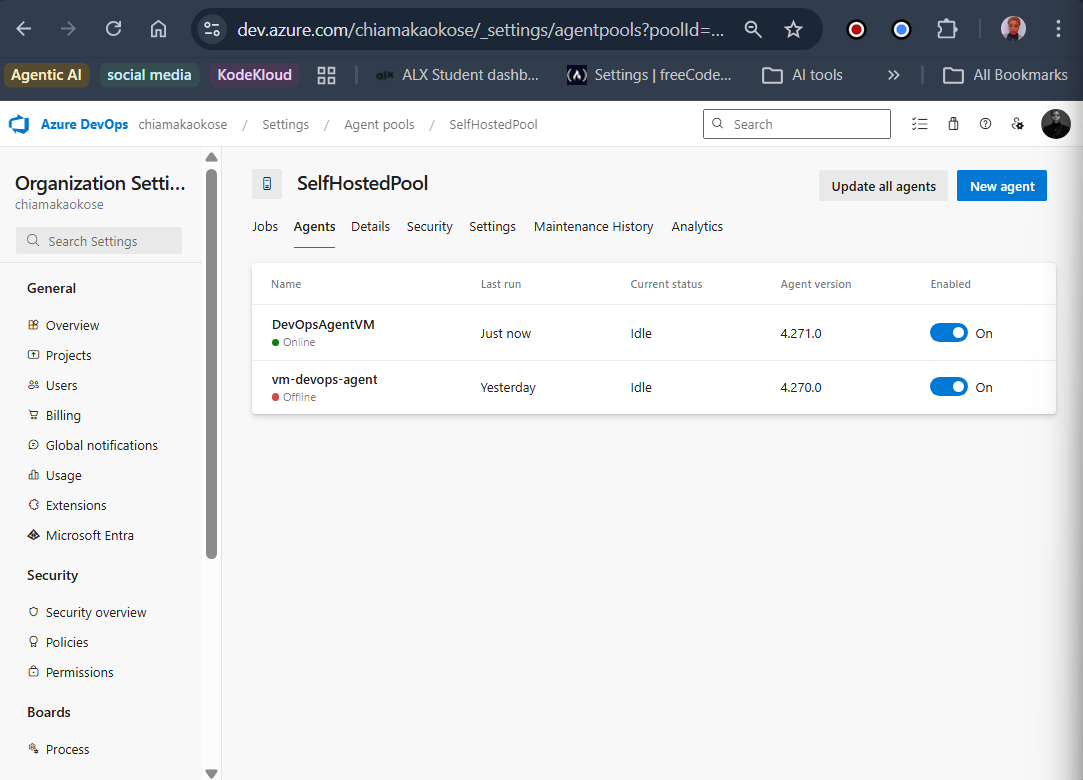Click the Update all agents button

883,186
